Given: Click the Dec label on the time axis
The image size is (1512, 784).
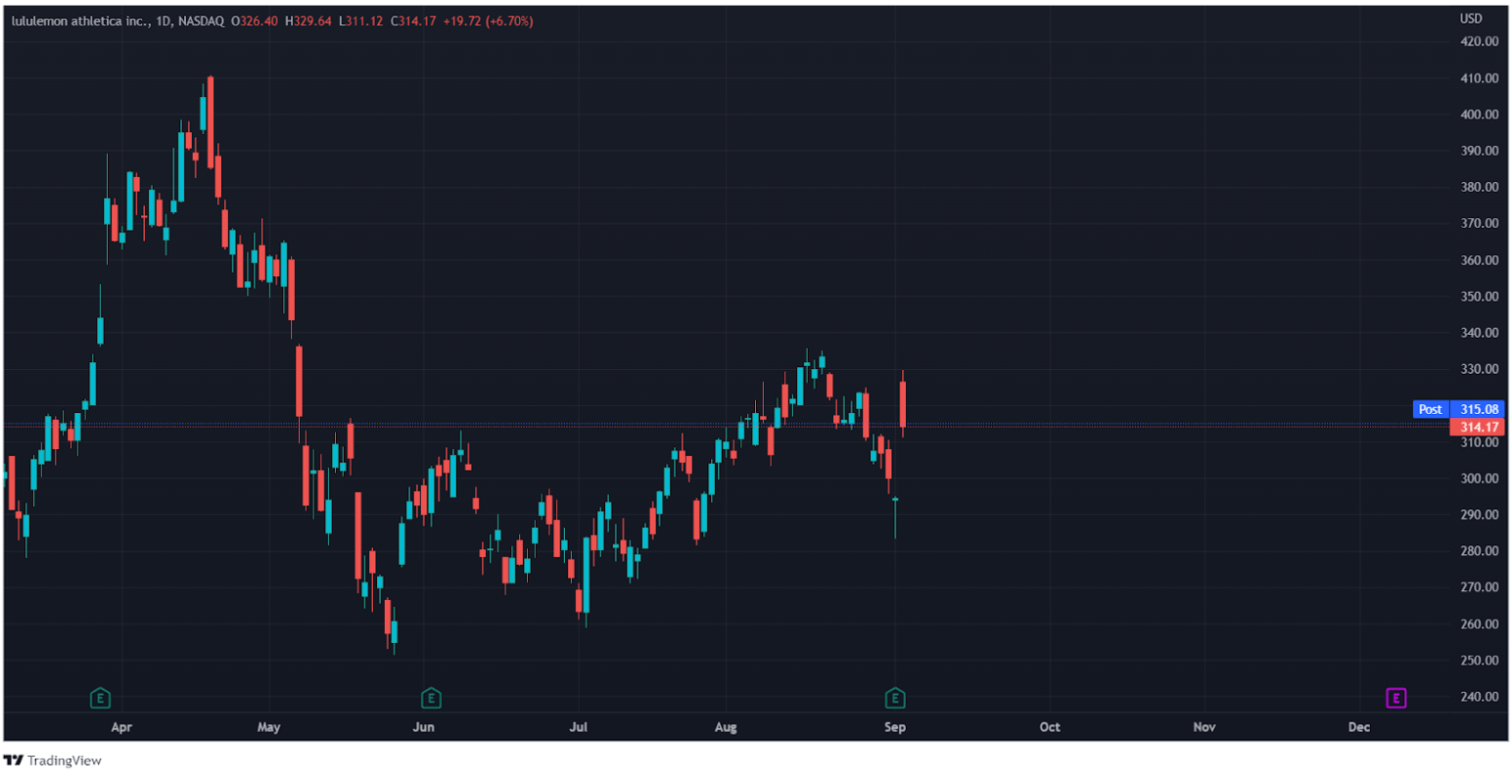Looking at the screenshot, I should [x=1358, y=727].
